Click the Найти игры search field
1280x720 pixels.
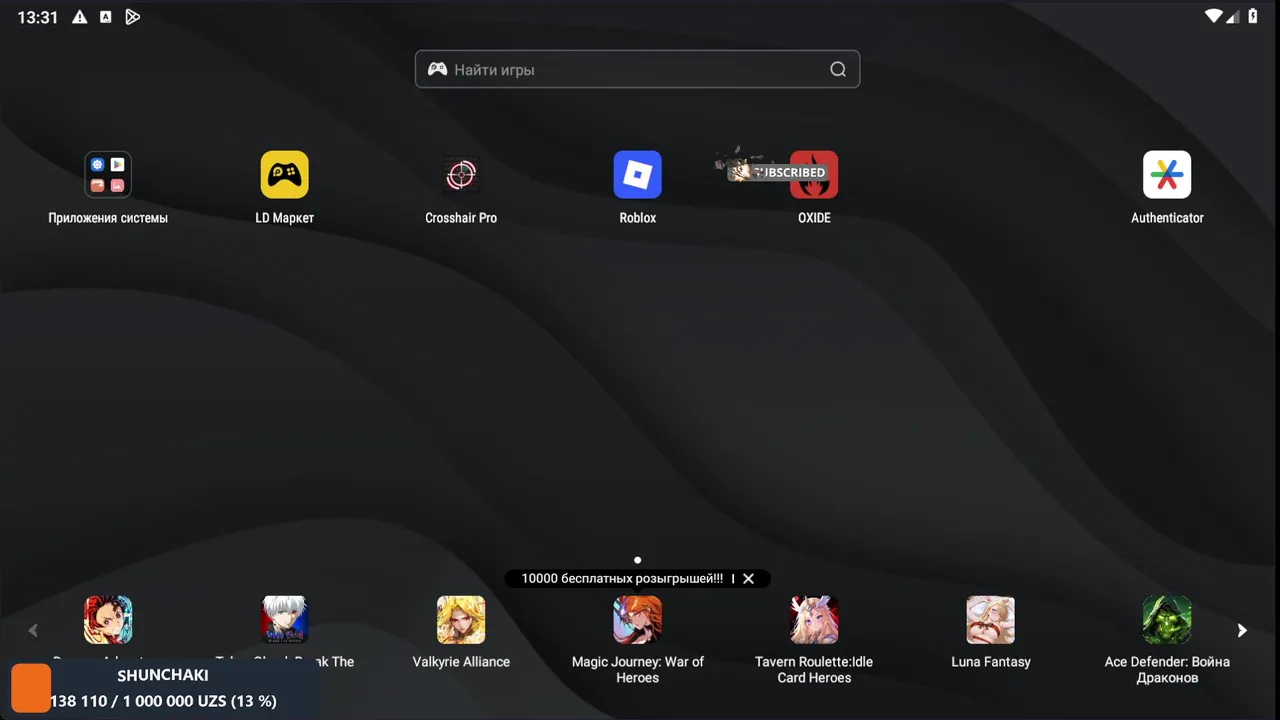[x=637, y=70]
